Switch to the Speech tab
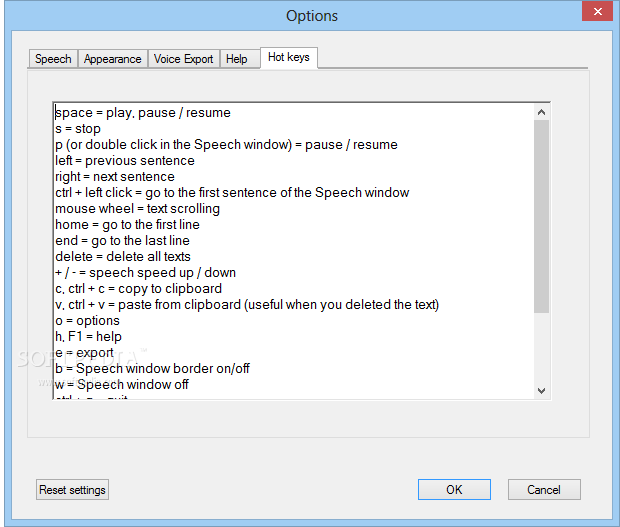The width and height of the screenshot is (620, 527). 53,59
